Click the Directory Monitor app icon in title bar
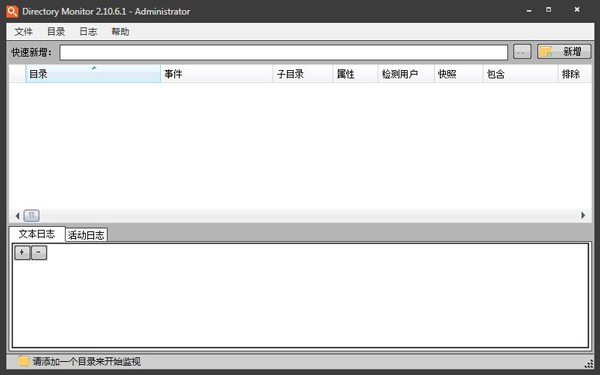Screen dimensions: 600x375 [12, 11]
